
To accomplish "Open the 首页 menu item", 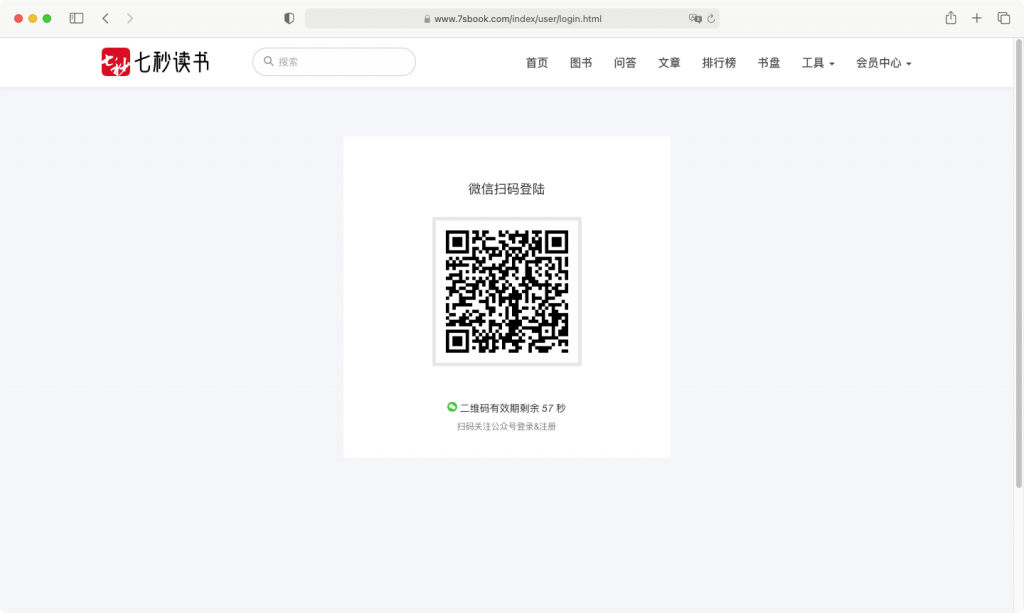I will click(x=537, y=63).
